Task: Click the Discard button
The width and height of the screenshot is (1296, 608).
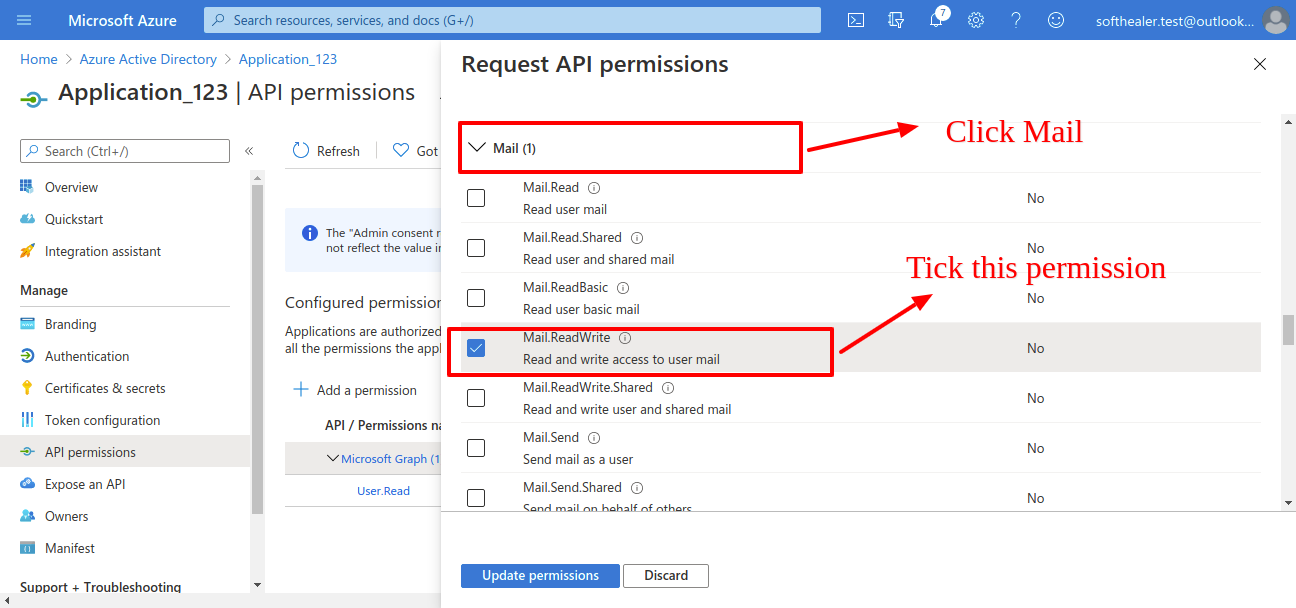Action: [666, 576]
